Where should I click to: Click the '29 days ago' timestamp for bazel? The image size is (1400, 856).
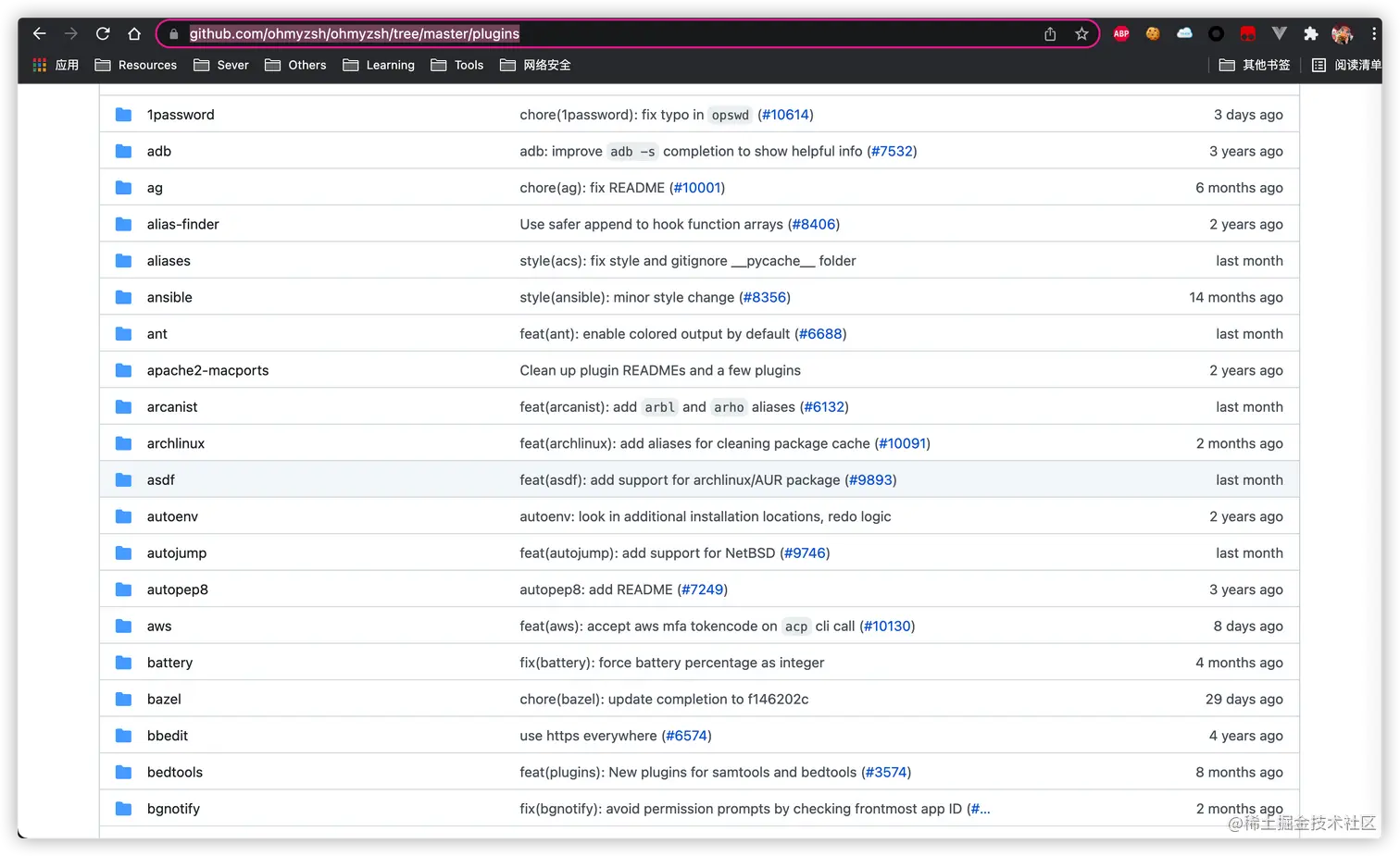[x=1244, y=700]
